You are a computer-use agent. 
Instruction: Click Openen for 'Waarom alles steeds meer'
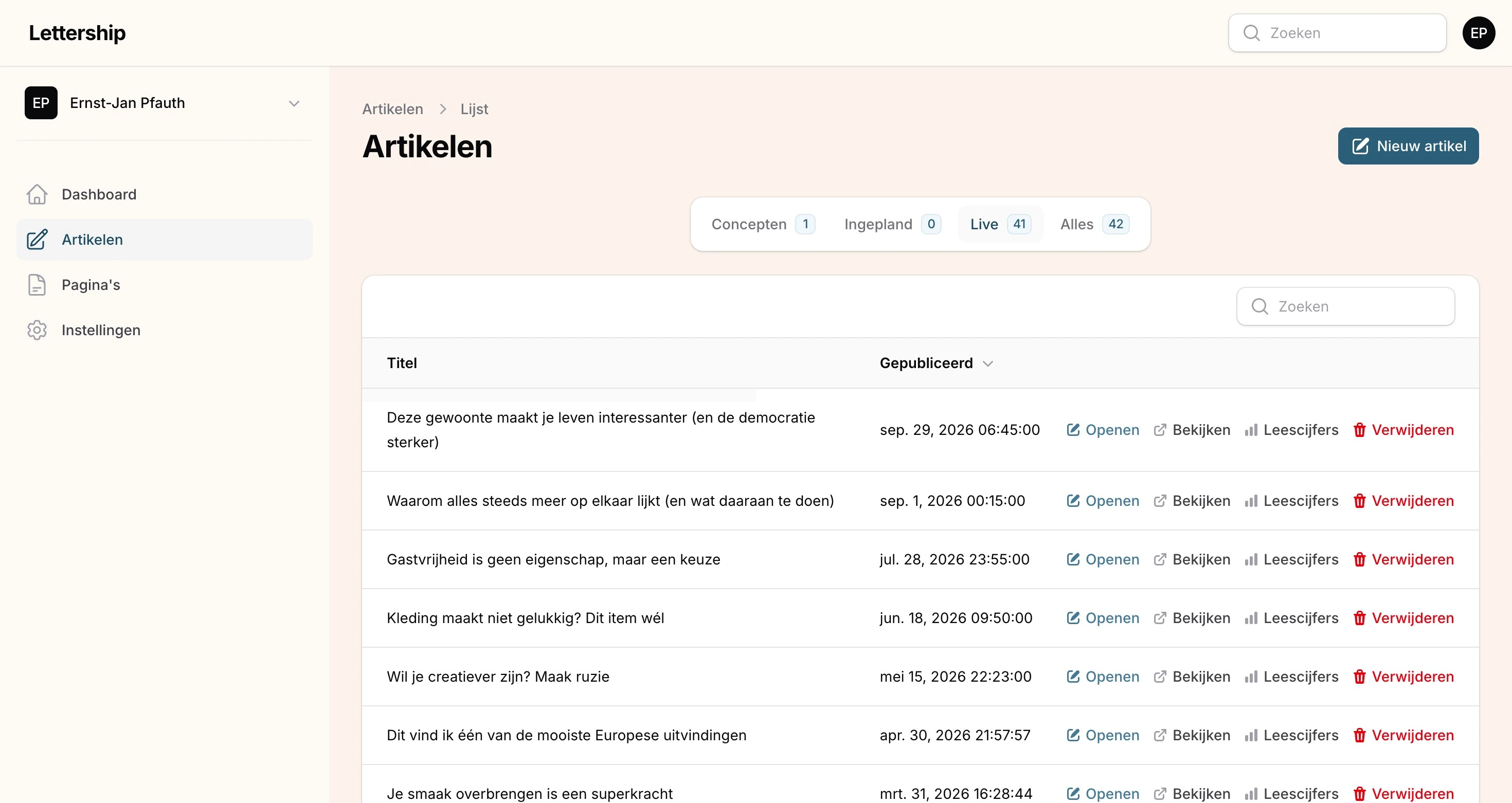[1103, 501]
